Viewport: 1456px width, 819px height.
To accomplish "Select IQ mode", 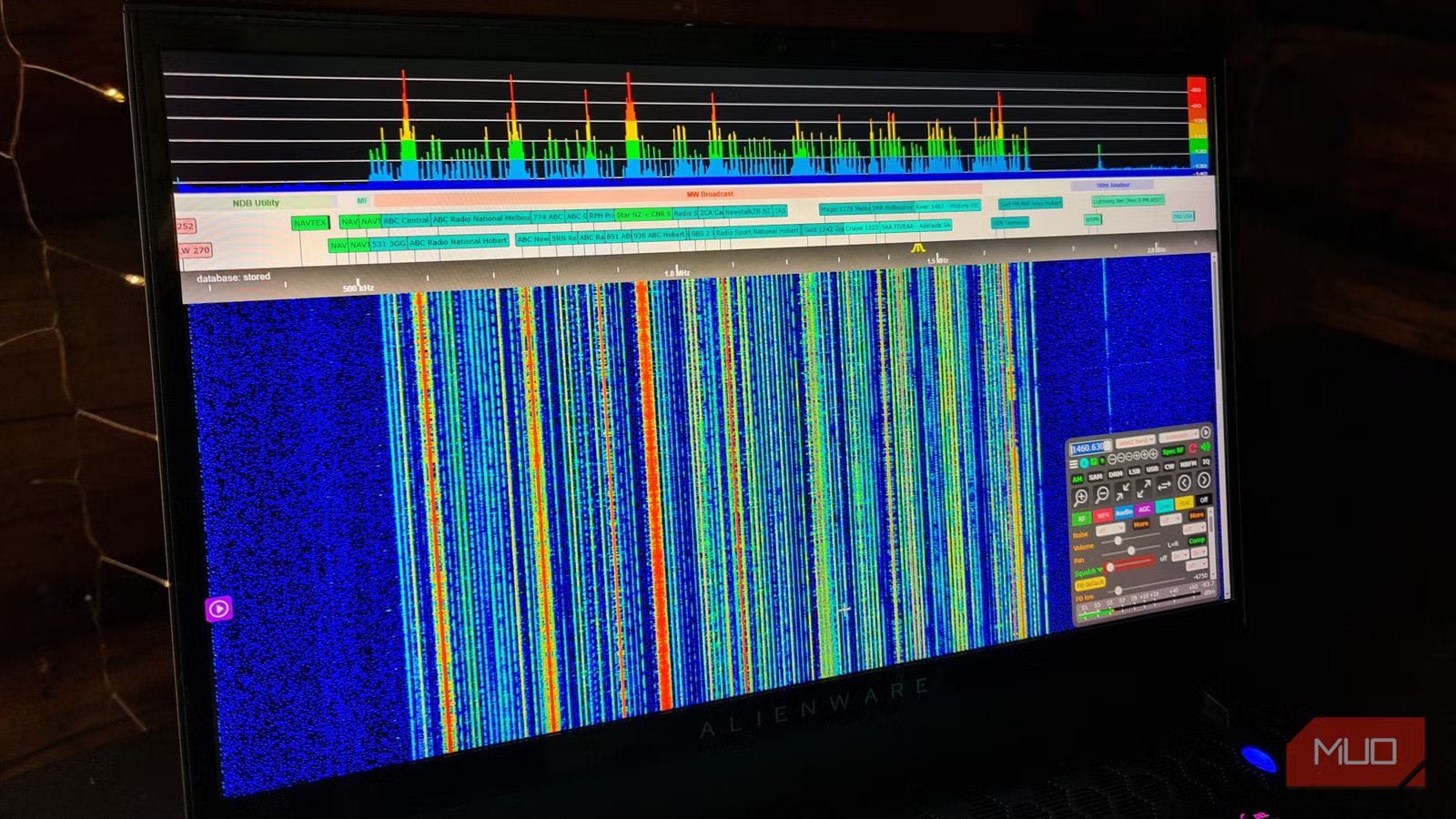I will [1206, 461].
